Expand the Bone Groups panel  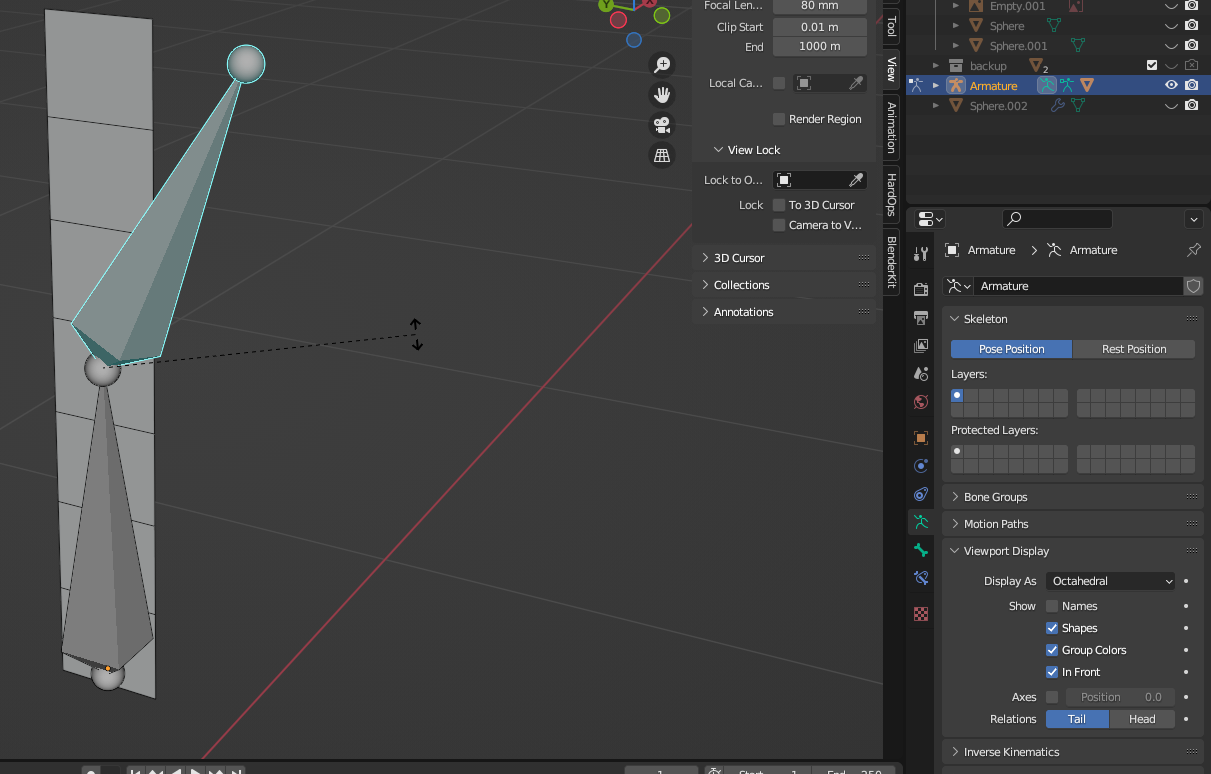coord(995,497)
